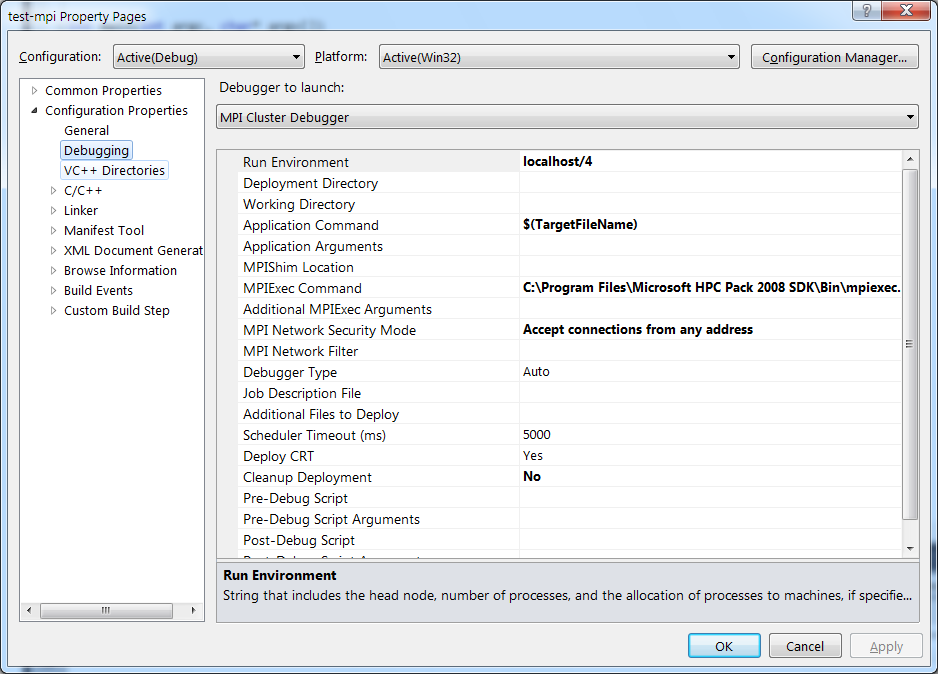Image resolution: width=938 pixels, height=674 pixels.
Task: Select the Build Events tree label
Action: (x=99, y=291)
